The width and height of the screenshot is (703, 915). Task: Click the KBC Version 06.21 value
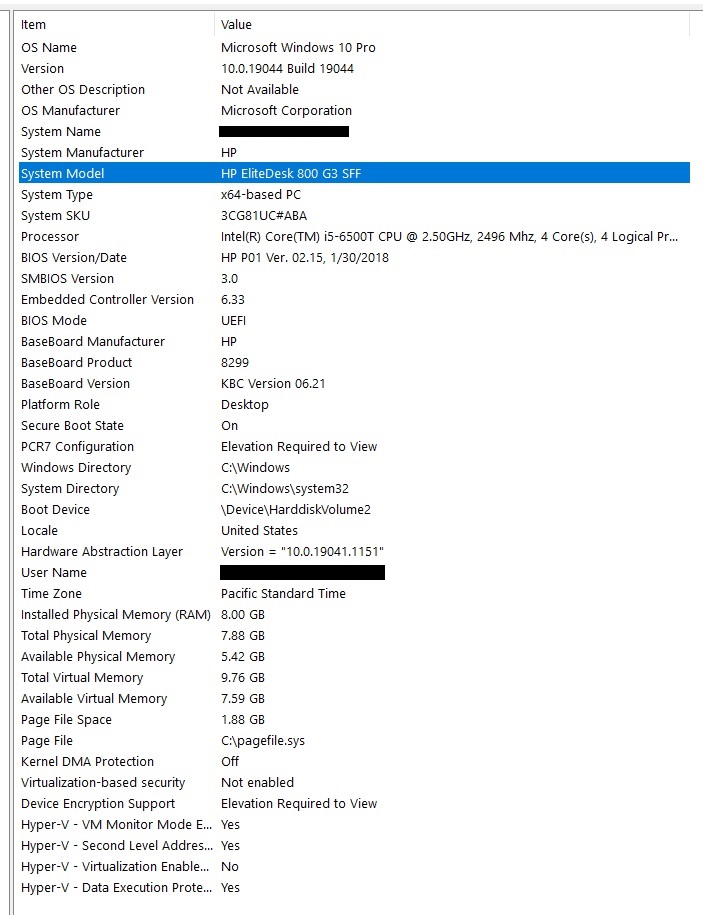tap(273, 383)
